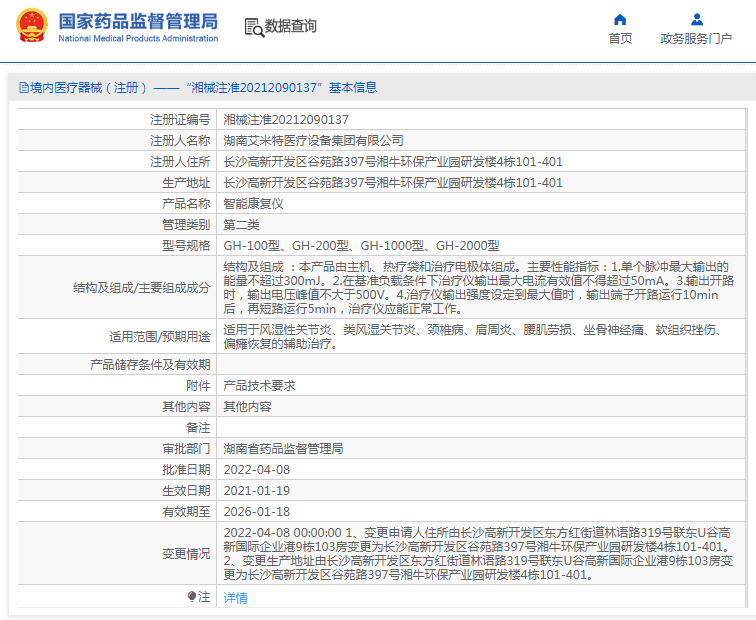
Task: Open the 产品技术要求 attachment
Action: [259, 386]
